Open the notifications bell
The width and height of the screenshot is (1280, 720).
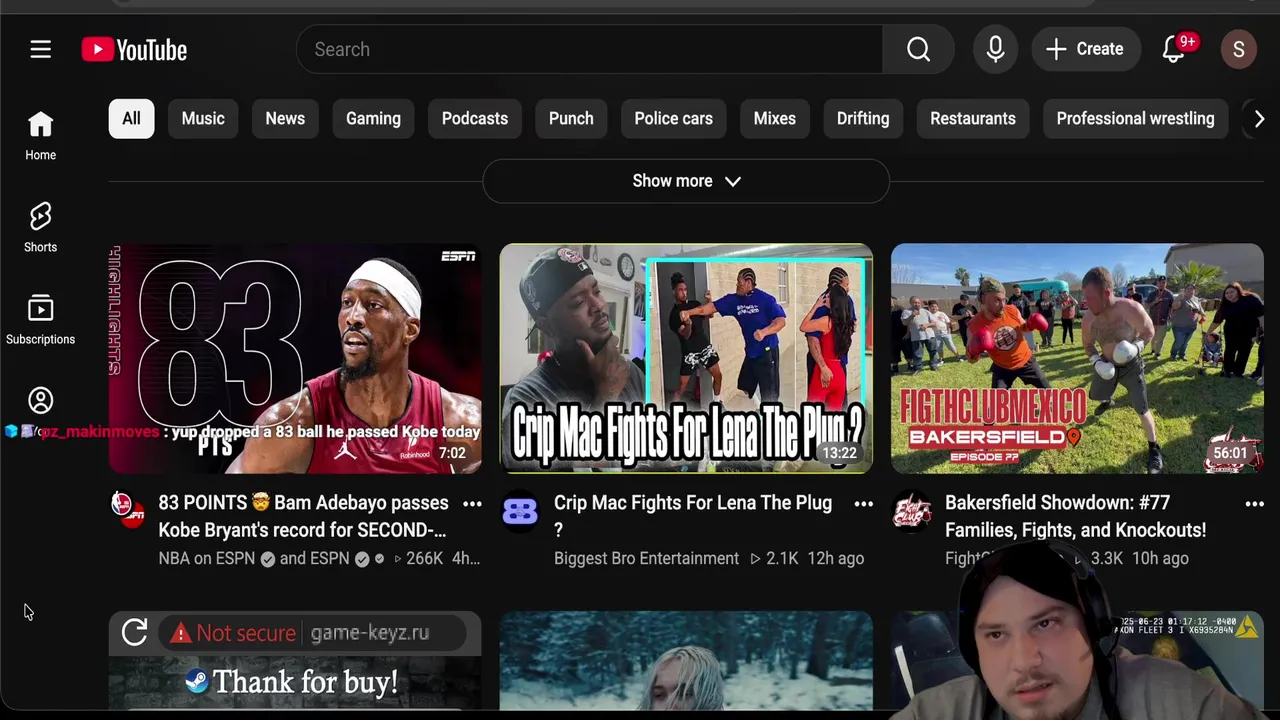pos(1174,49)
